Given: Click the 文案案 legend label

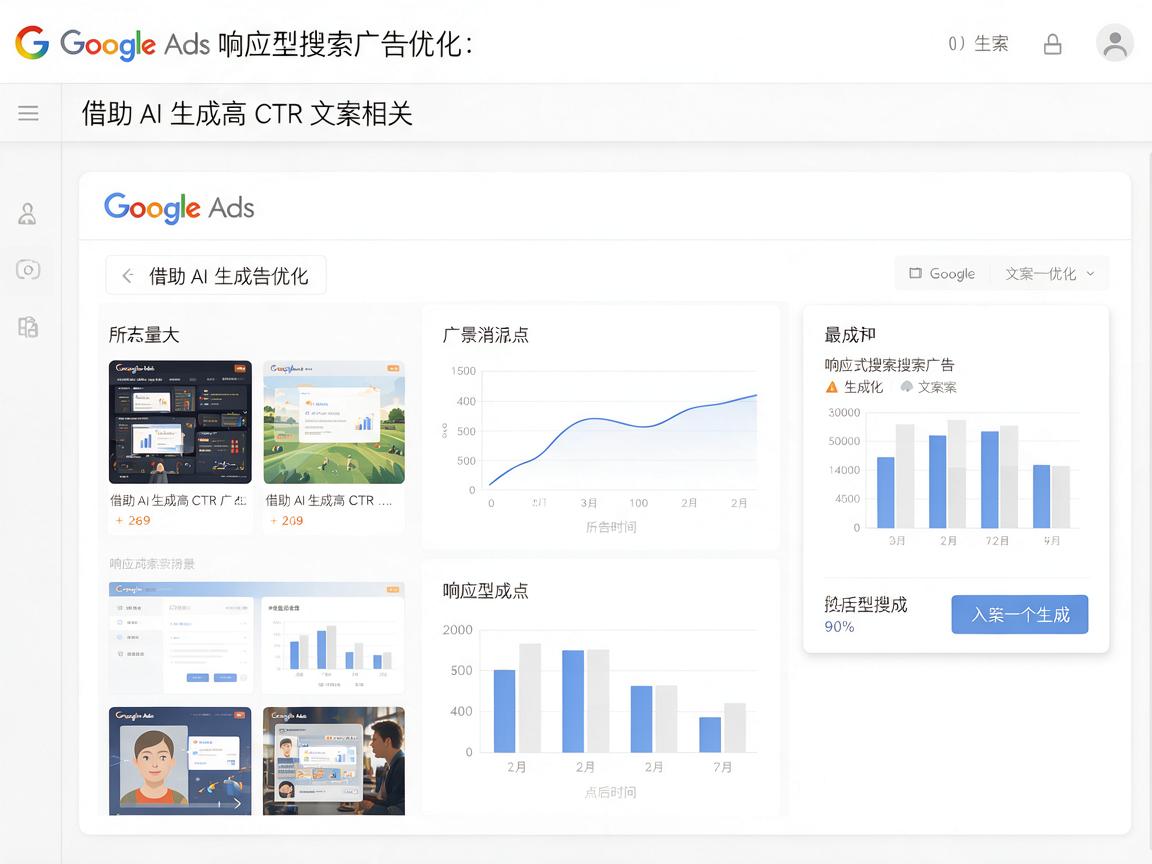Looking at the screenshot, I should (x=937, y=387).
